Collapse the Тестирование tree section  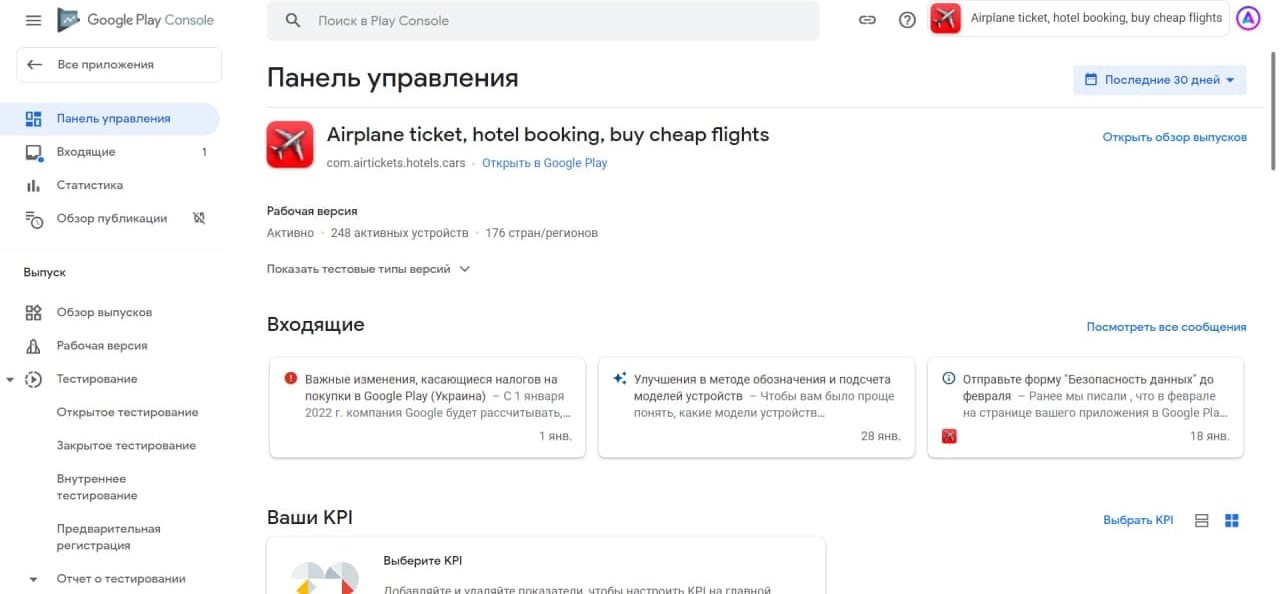tap(10, 380)
